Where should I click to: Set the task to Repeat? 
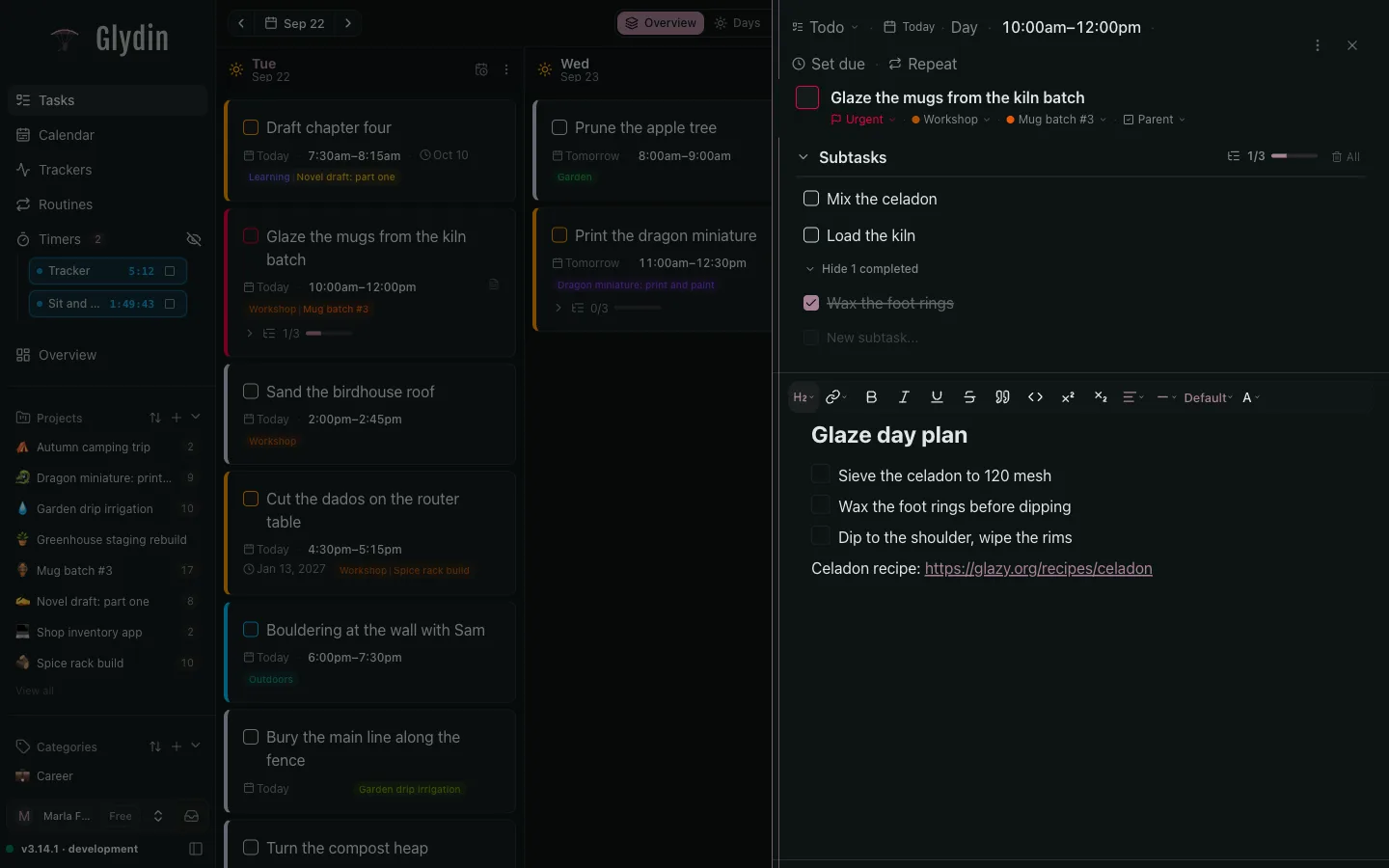(923, 64)
